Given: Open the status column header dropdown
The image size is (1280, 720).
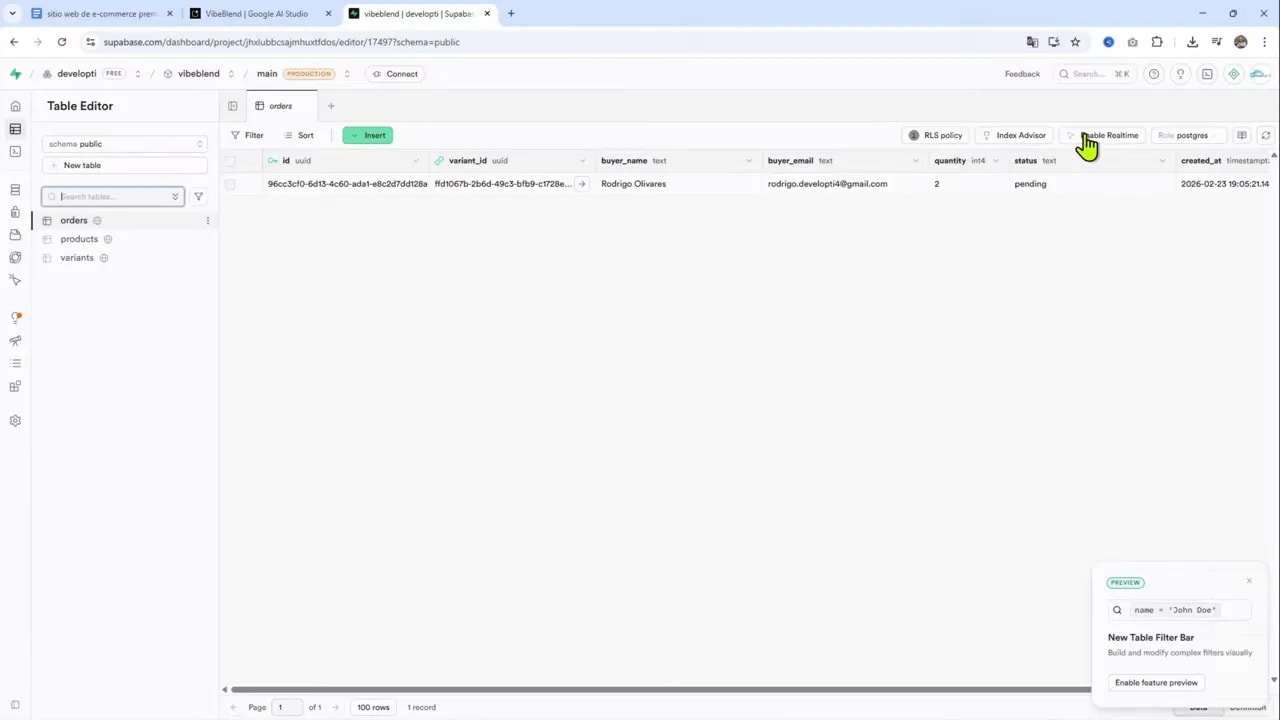Looking at the screenshot, I should point(1161,160).
